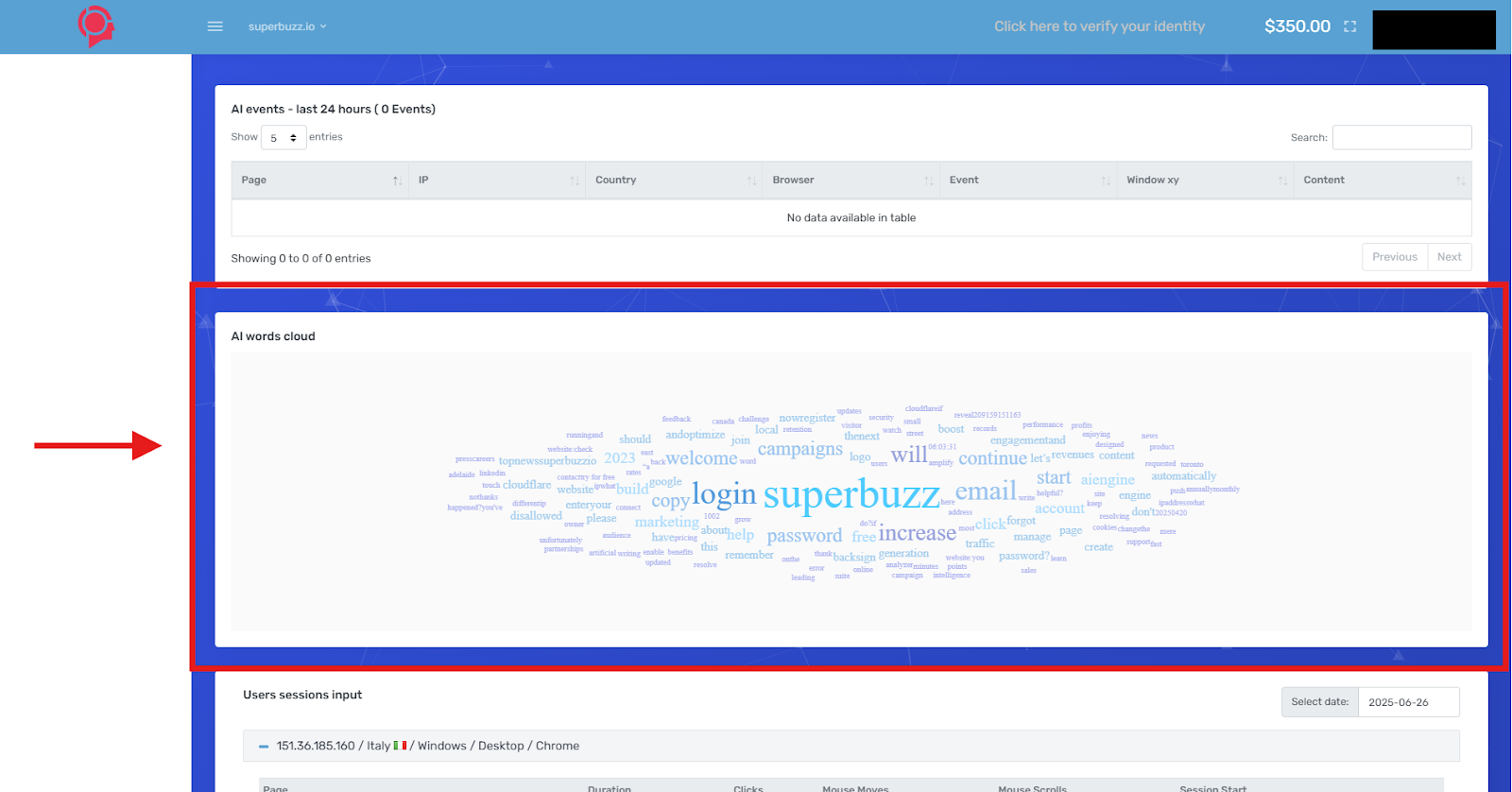Open the Select date field 2025-06-26

click(1408, 702)
